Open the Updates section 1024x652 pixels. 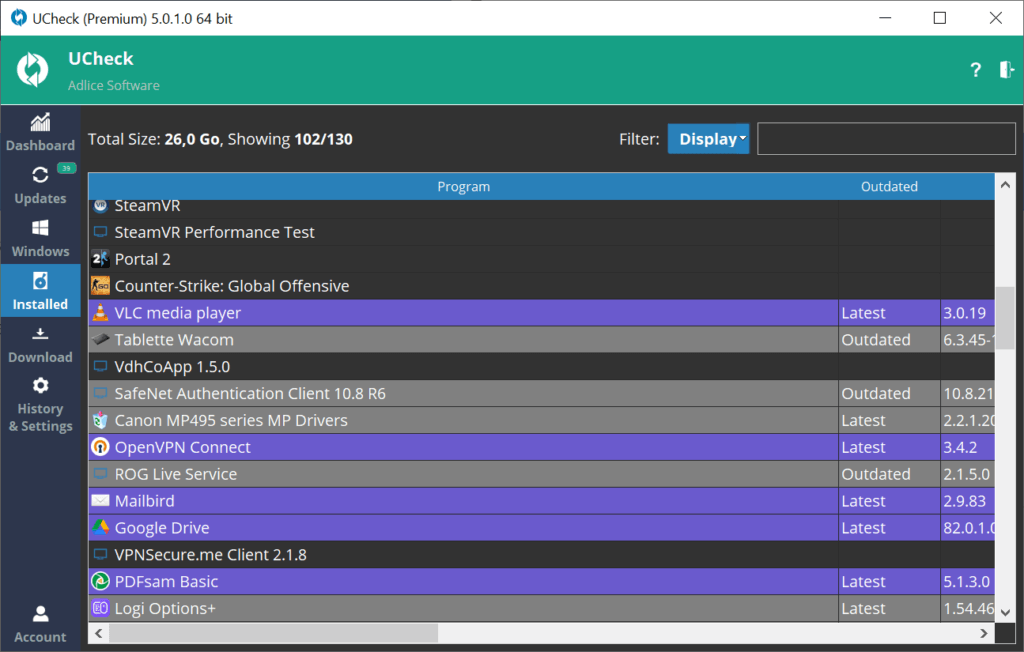click(40, 186)
